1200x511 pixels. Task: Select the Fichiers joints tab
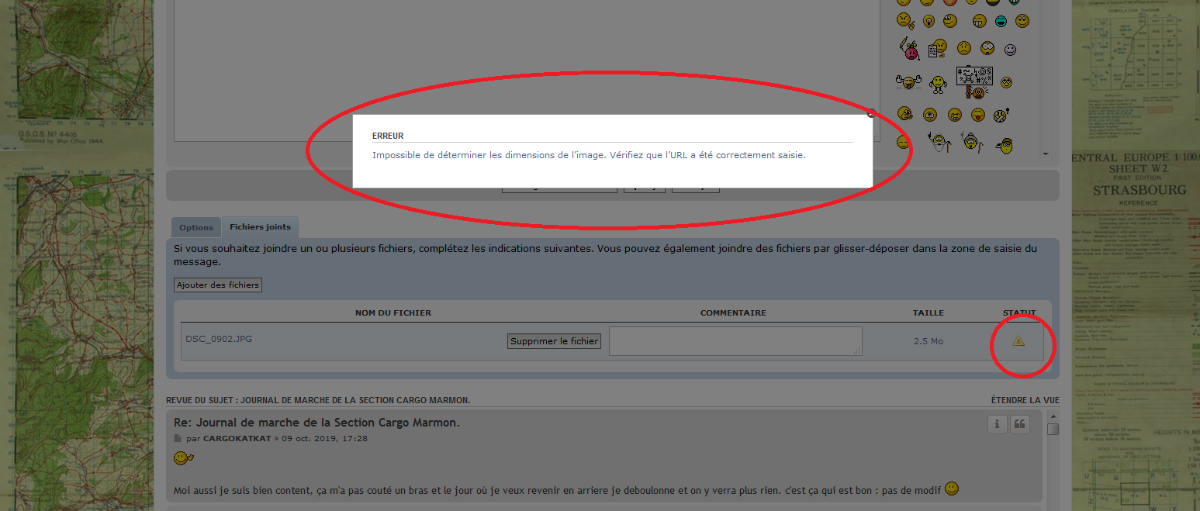pyautogui.click(x=259, y=227)
